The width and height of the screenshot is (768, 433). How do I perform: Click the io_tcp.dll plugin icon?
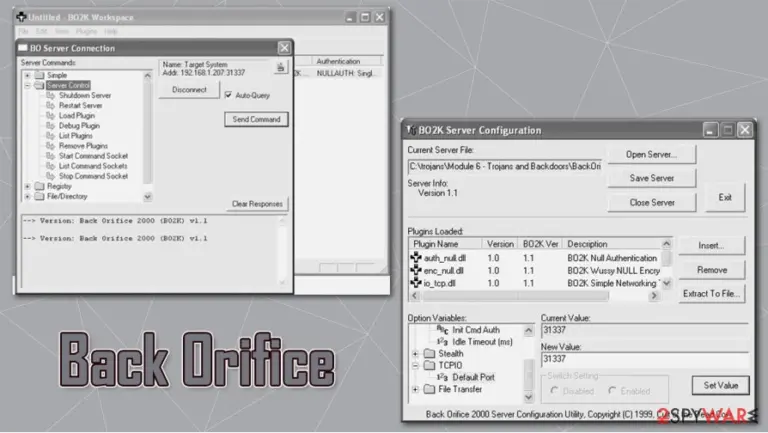click(x=416, y=283)
